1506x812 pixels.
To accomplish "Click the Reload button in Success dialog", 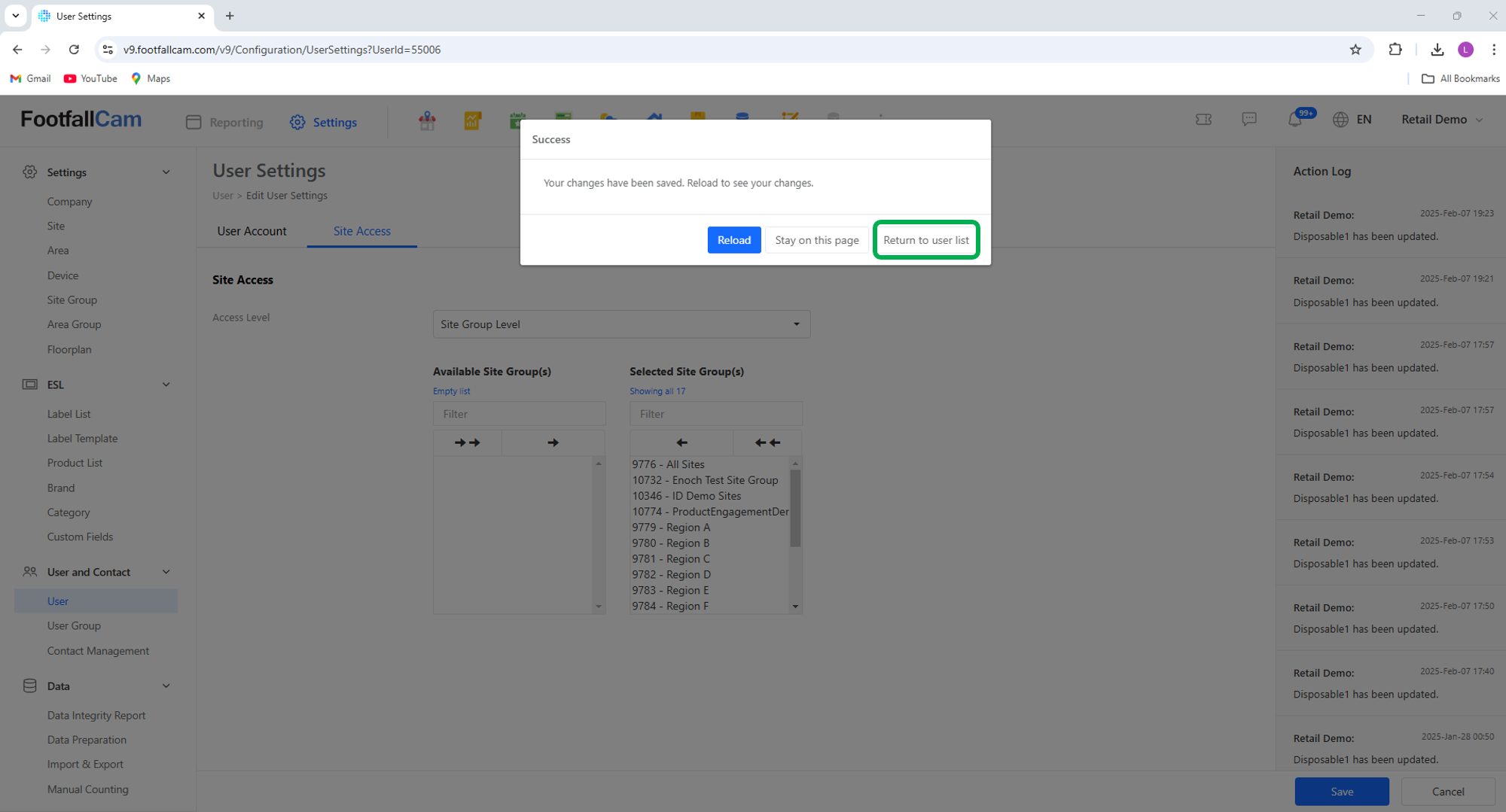I will (x=733, y=240).
